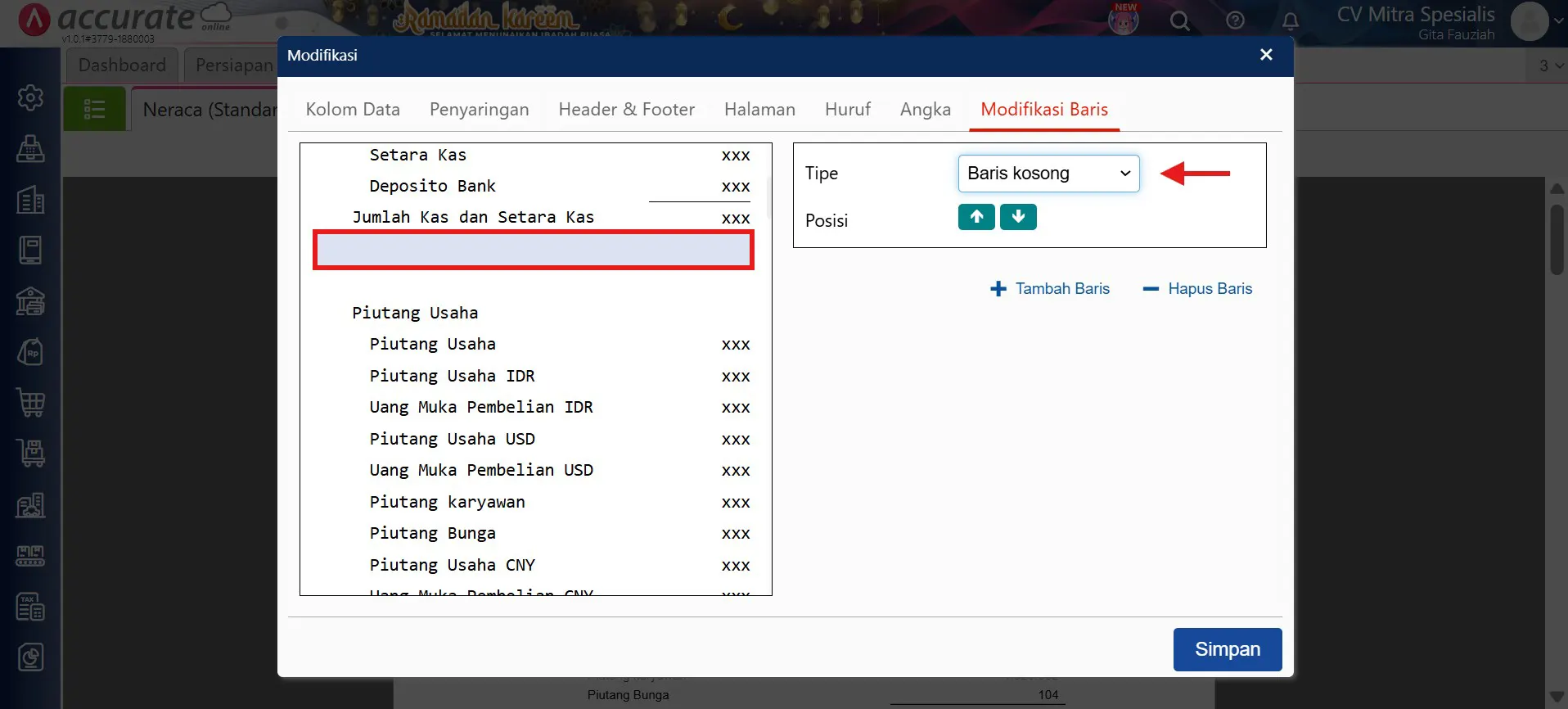Select the Piutang karyawan row in preview
This screenshot has height=709, width=1568.
448,502
